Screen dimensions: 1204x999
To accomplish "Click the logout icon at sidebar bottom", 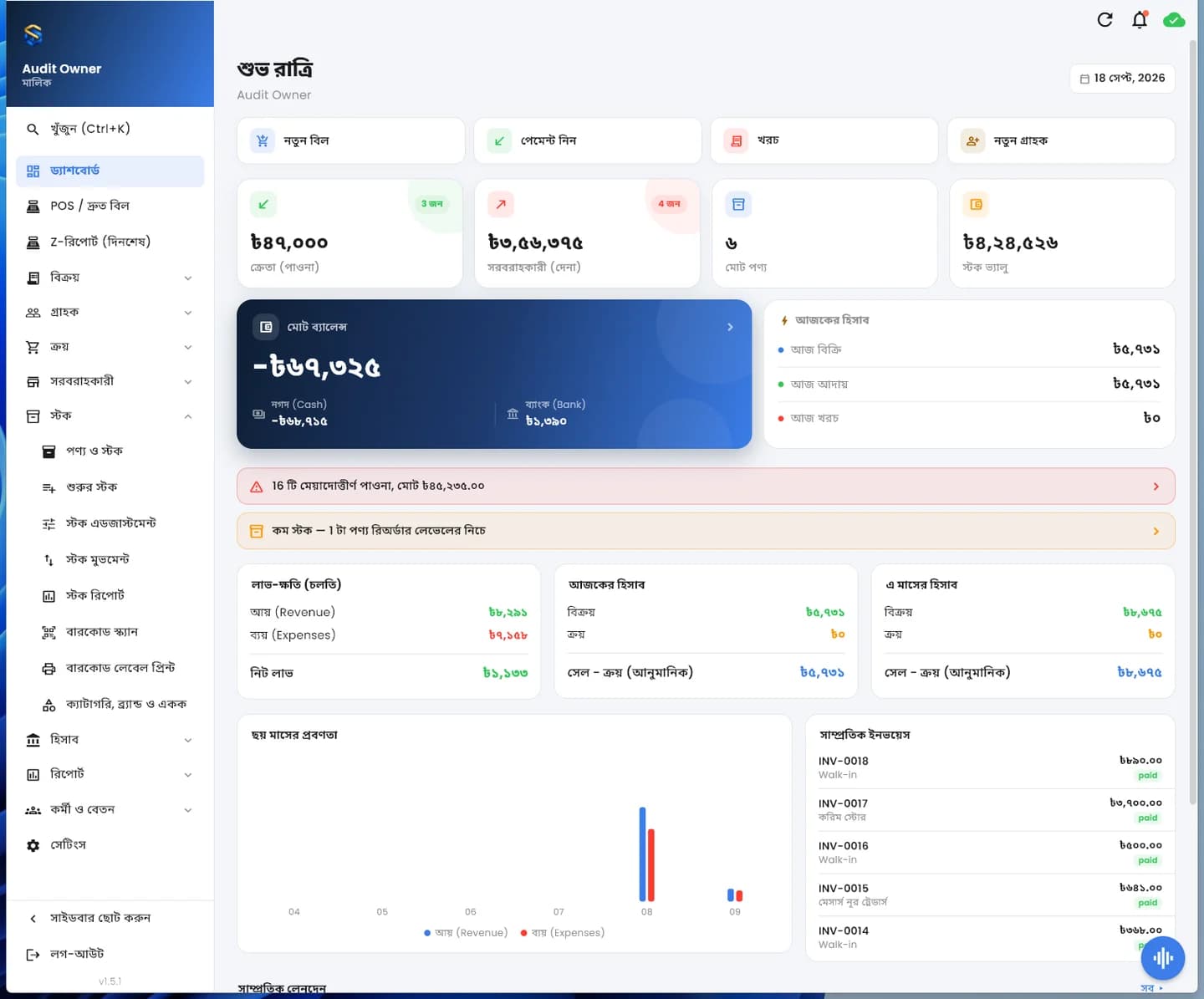I will click(33, 954).
